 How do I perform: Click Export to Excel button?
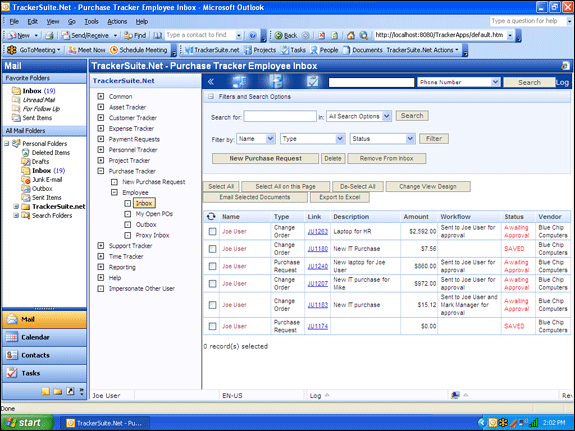pyautogui.click(x=340, y=197)
